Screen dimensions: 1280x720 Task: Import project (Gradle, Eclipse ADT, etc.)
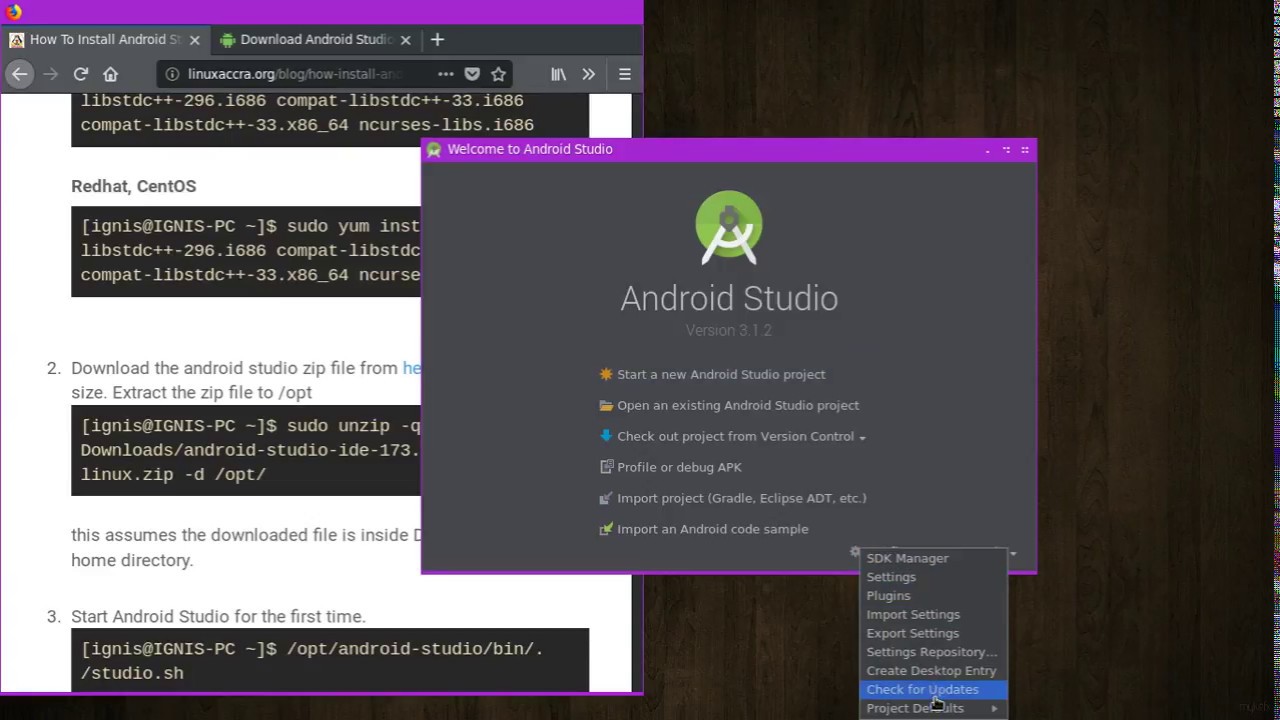pyautogui.click(x=741, y=498)
